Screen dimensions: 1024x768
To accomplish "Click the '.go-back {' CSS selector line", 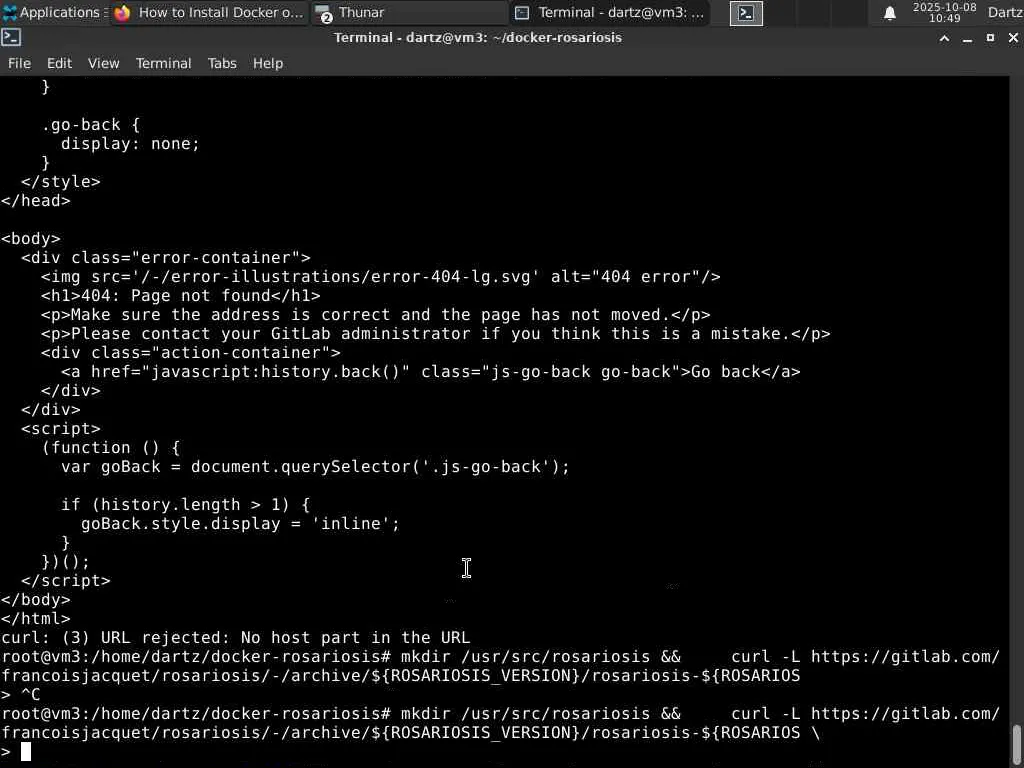I will (x=90, y=125).
